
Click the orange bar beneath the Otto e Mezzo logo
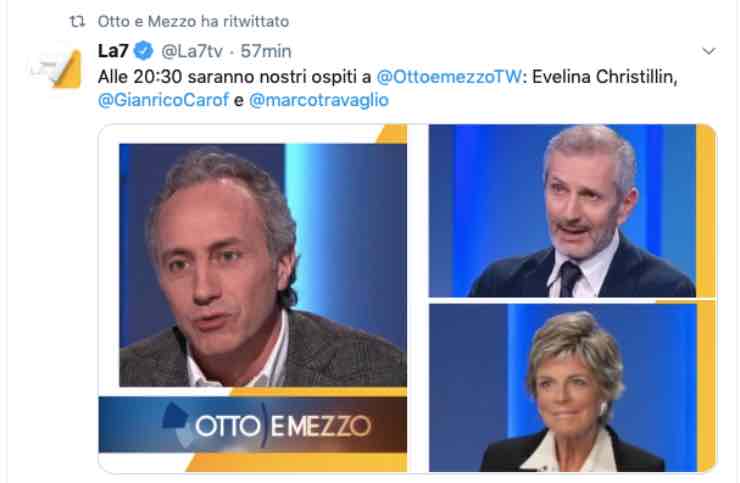click(x=296, y=462)
